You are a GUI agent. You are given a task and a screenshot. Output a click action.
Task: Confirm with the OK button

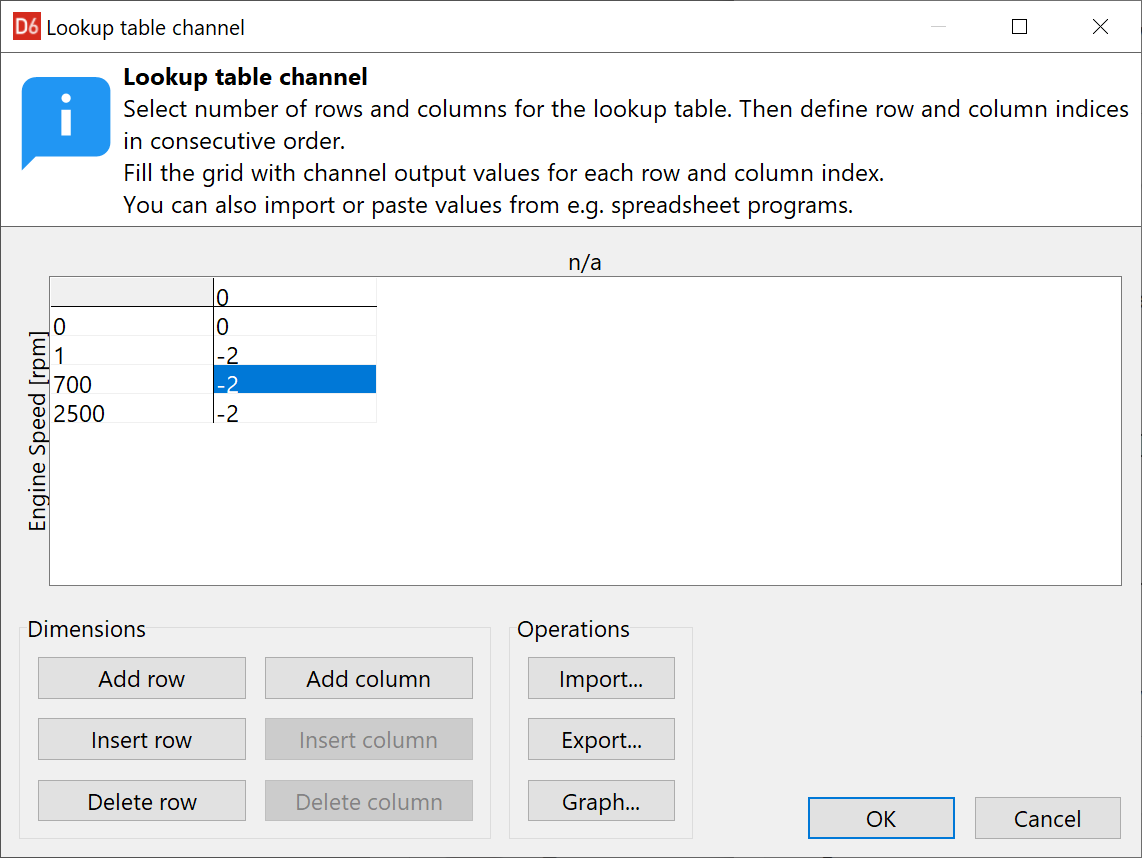click(881, 818)
